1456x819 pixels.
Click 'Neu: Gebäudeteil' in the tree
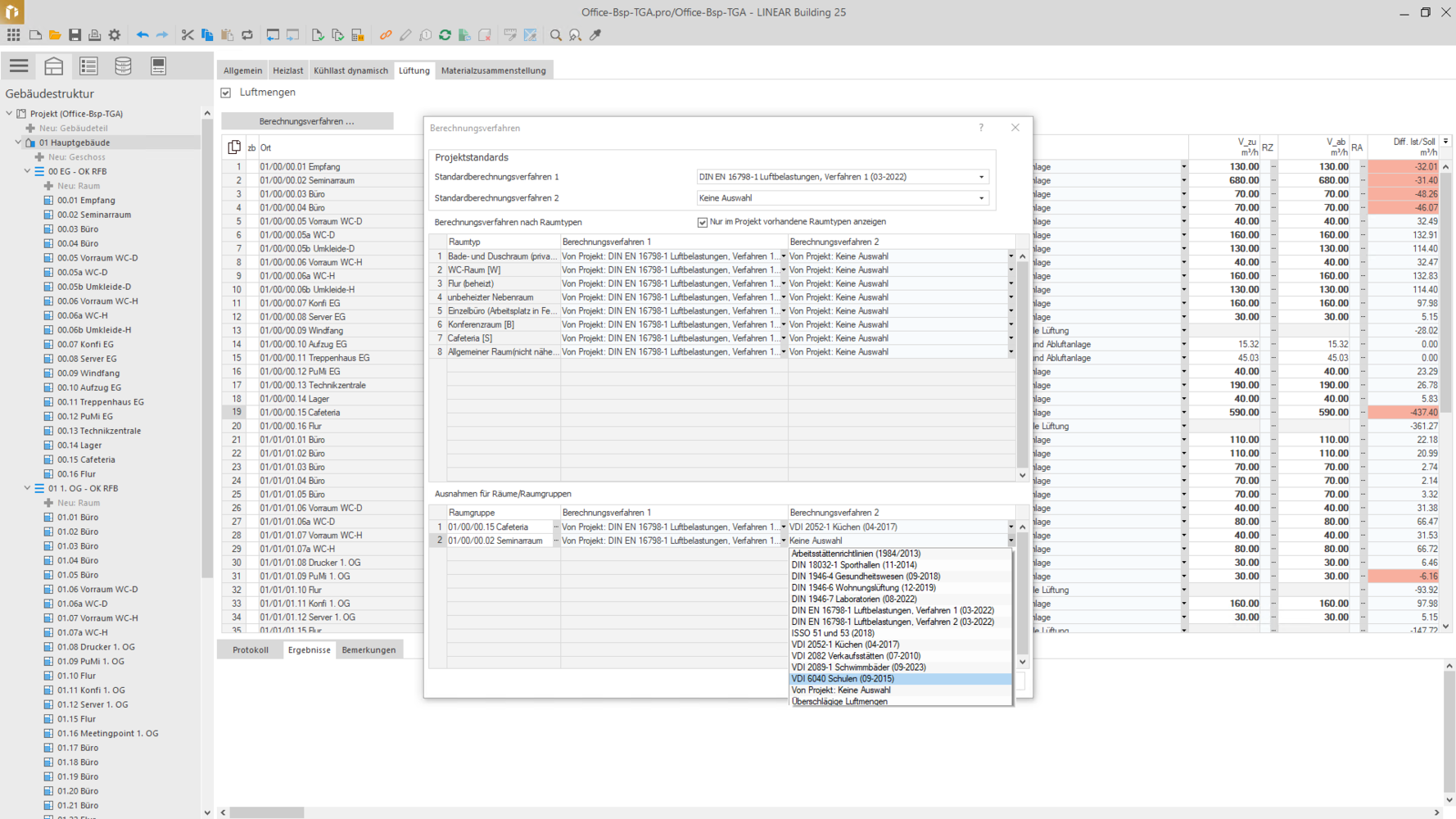(x=73, y=128)
